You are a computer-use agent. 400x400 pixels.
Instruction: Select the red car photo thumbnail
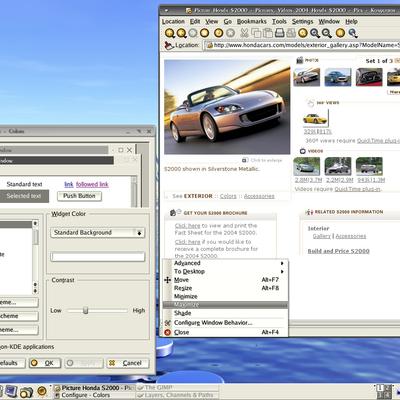[369, 77]
